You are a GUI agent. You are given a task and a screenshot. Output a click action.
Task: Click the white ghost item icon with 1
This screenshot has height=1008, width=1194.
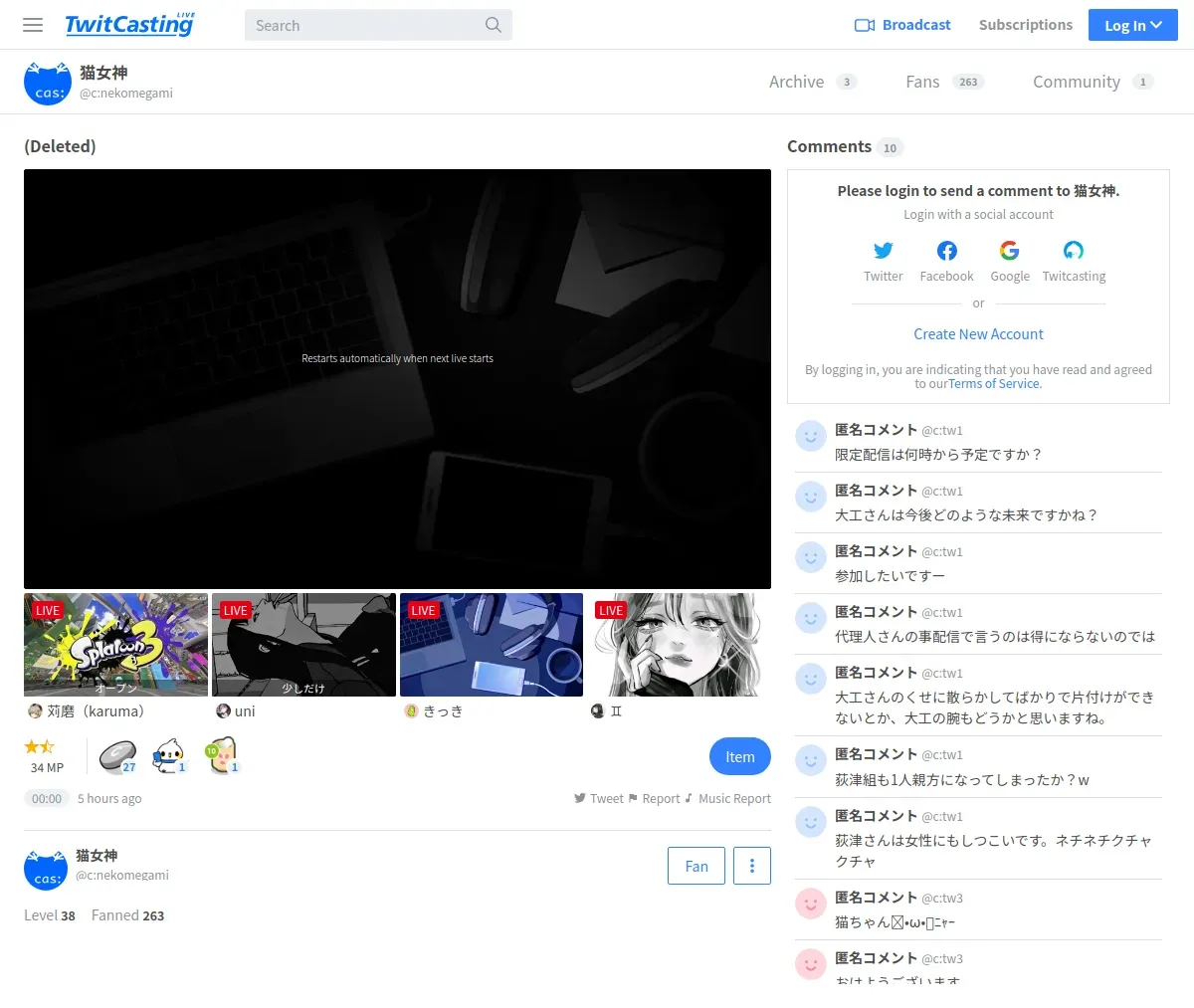[169, 756]
